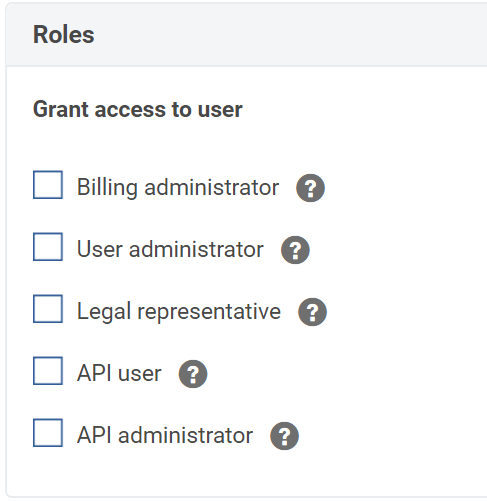Enable the Billing administrator checkbox
Viewport: 487px width, 501px height.
[48, 185]
